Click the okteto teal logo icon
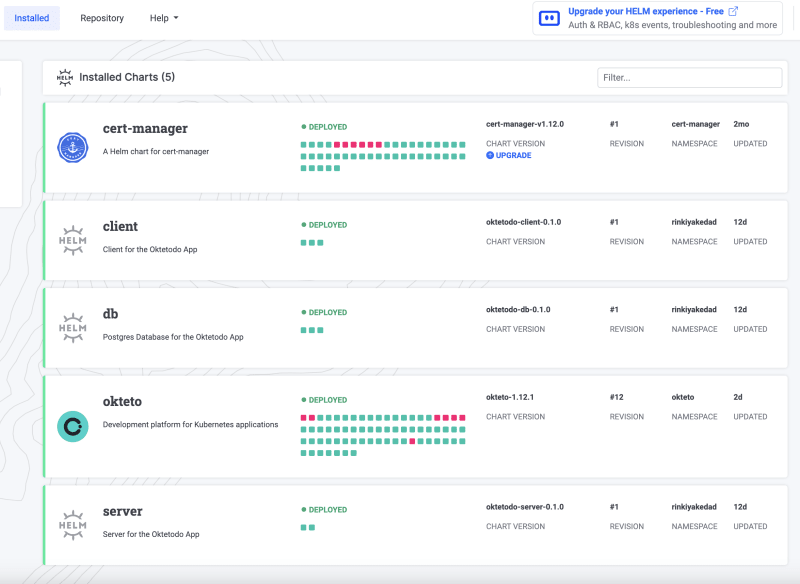800x584 pixels. (72, 426)
